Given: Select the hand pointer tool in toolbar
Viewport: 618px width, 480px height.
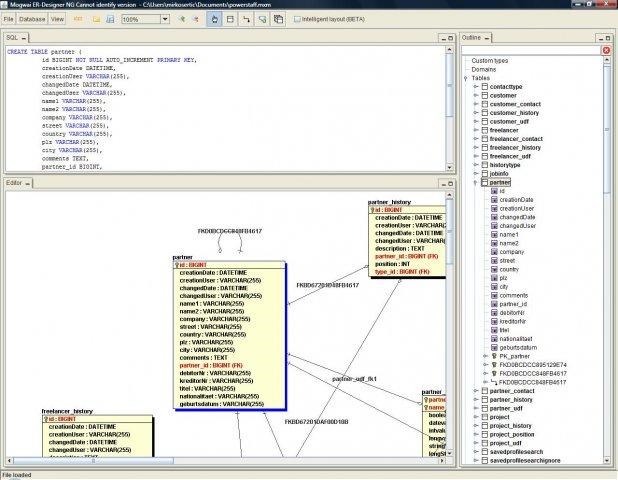Looking at the screenshot, I should (x=215, y=19).
